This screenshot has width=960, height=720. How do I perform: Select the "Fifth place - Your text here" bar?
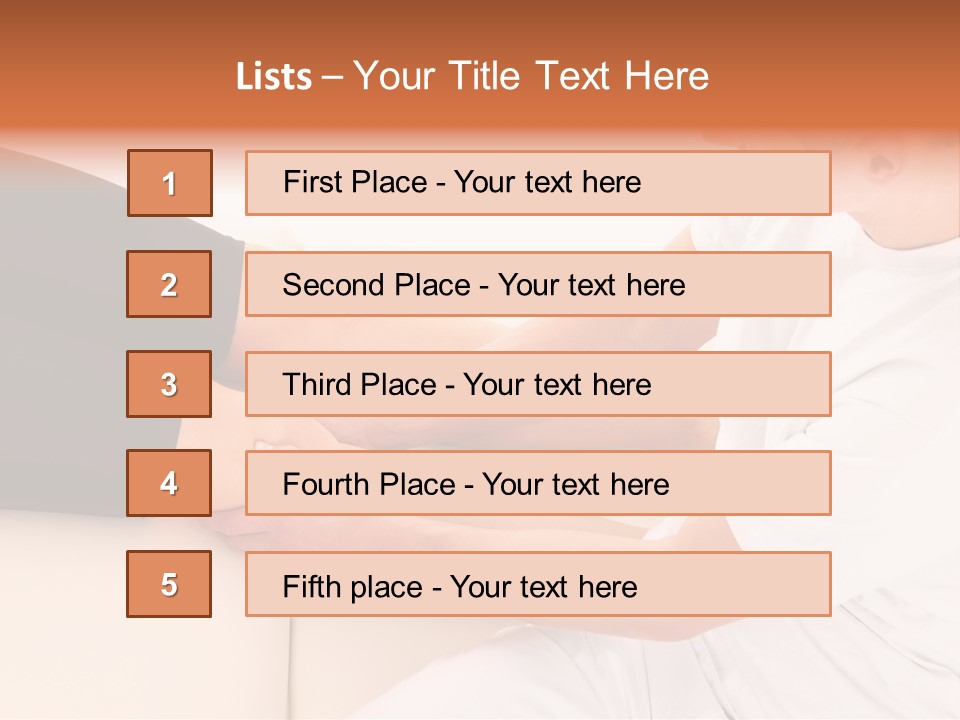point(538,584)
